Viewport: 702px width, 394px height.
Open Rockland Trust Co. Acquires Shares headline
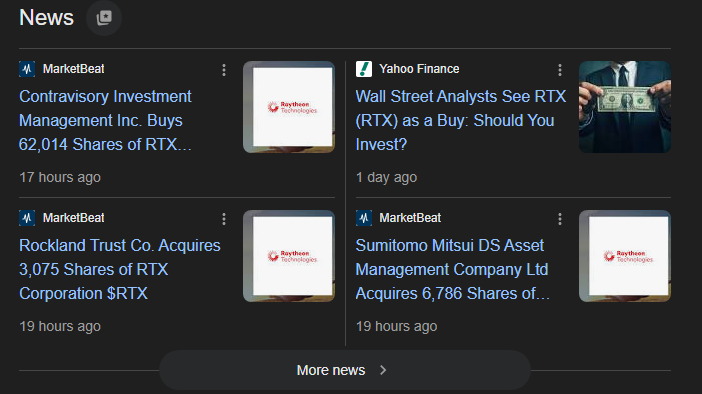pyautogui.click(x=120, y=270)
